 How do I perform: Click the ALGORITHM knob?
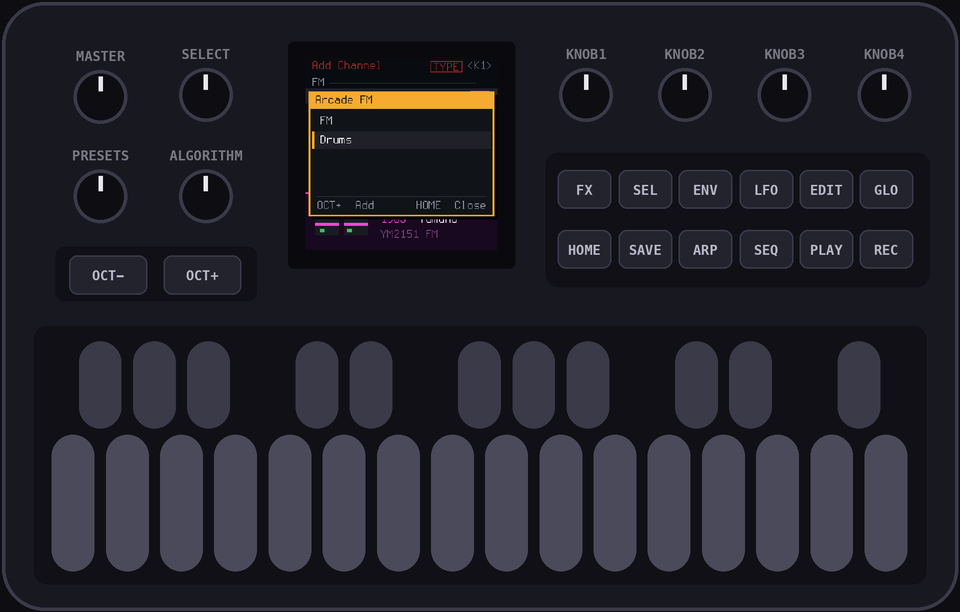(x=206, y=196)
